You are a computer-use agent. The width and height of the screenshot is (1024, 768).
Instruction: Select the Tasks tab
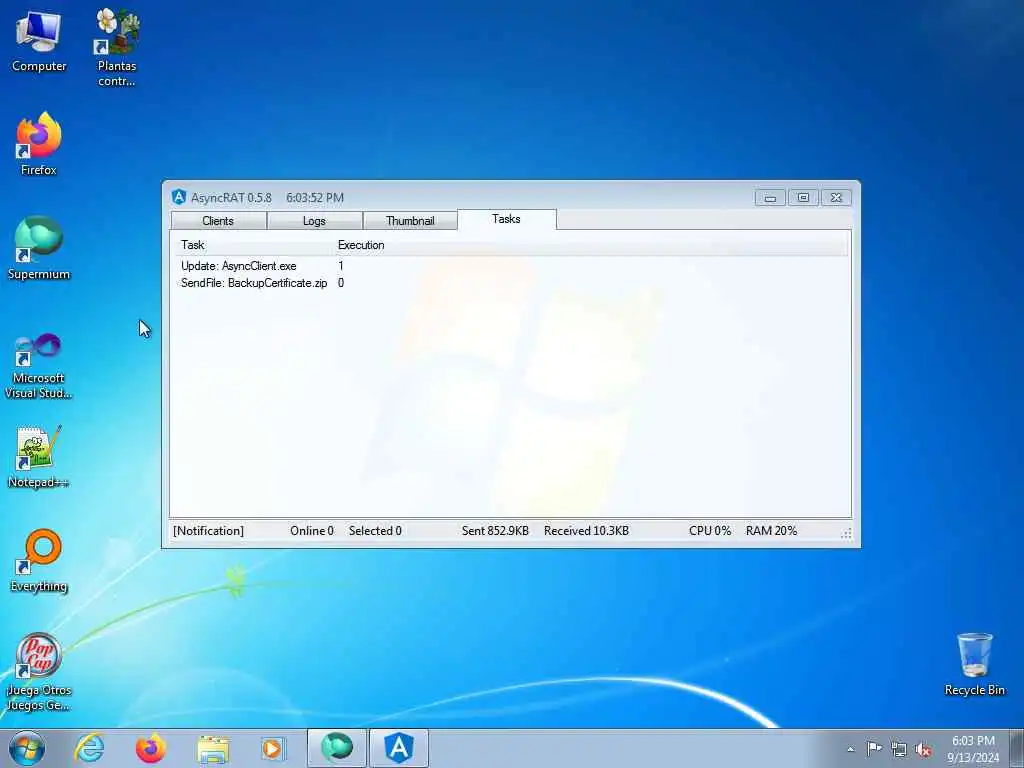[507, 219]
